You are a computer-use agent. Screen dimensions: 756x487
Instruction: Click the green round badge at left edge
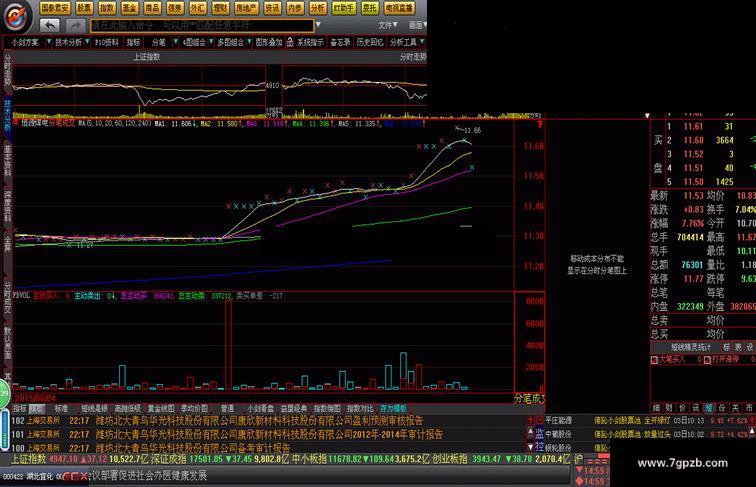coord(4,393)
